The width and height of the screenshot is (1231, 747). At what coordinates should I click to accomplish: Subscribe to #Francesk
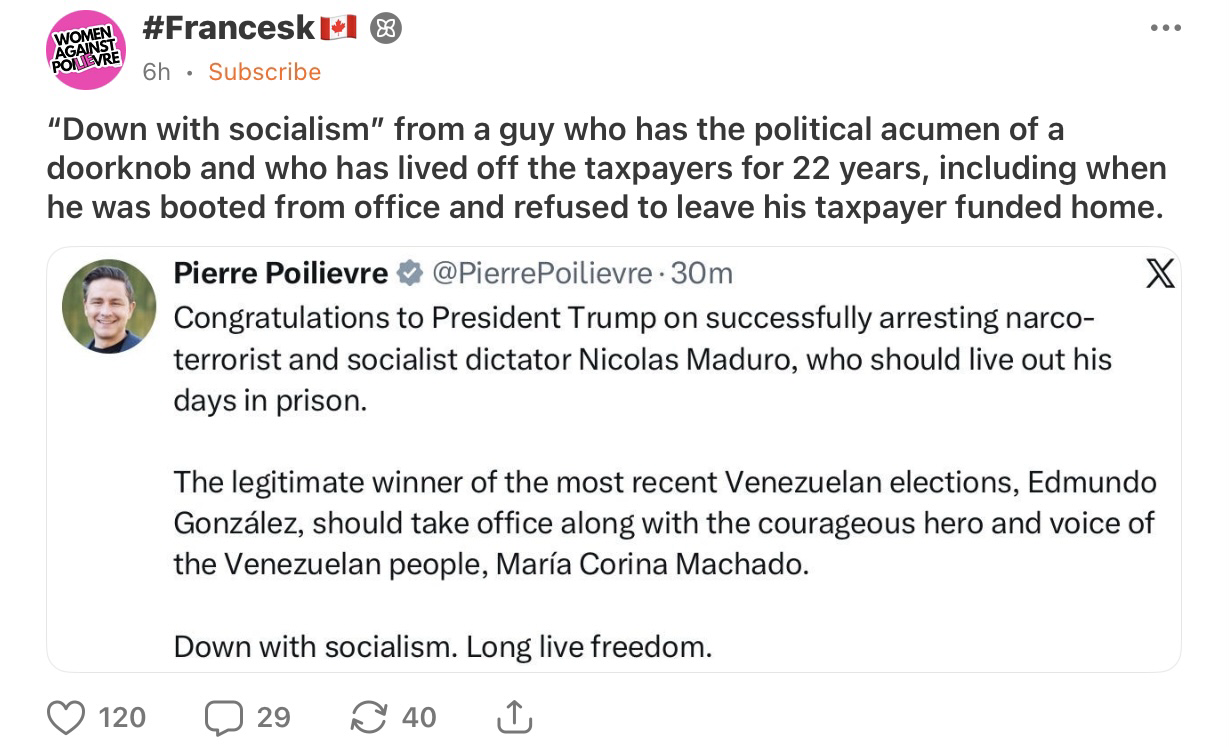(x=264, y=72)
